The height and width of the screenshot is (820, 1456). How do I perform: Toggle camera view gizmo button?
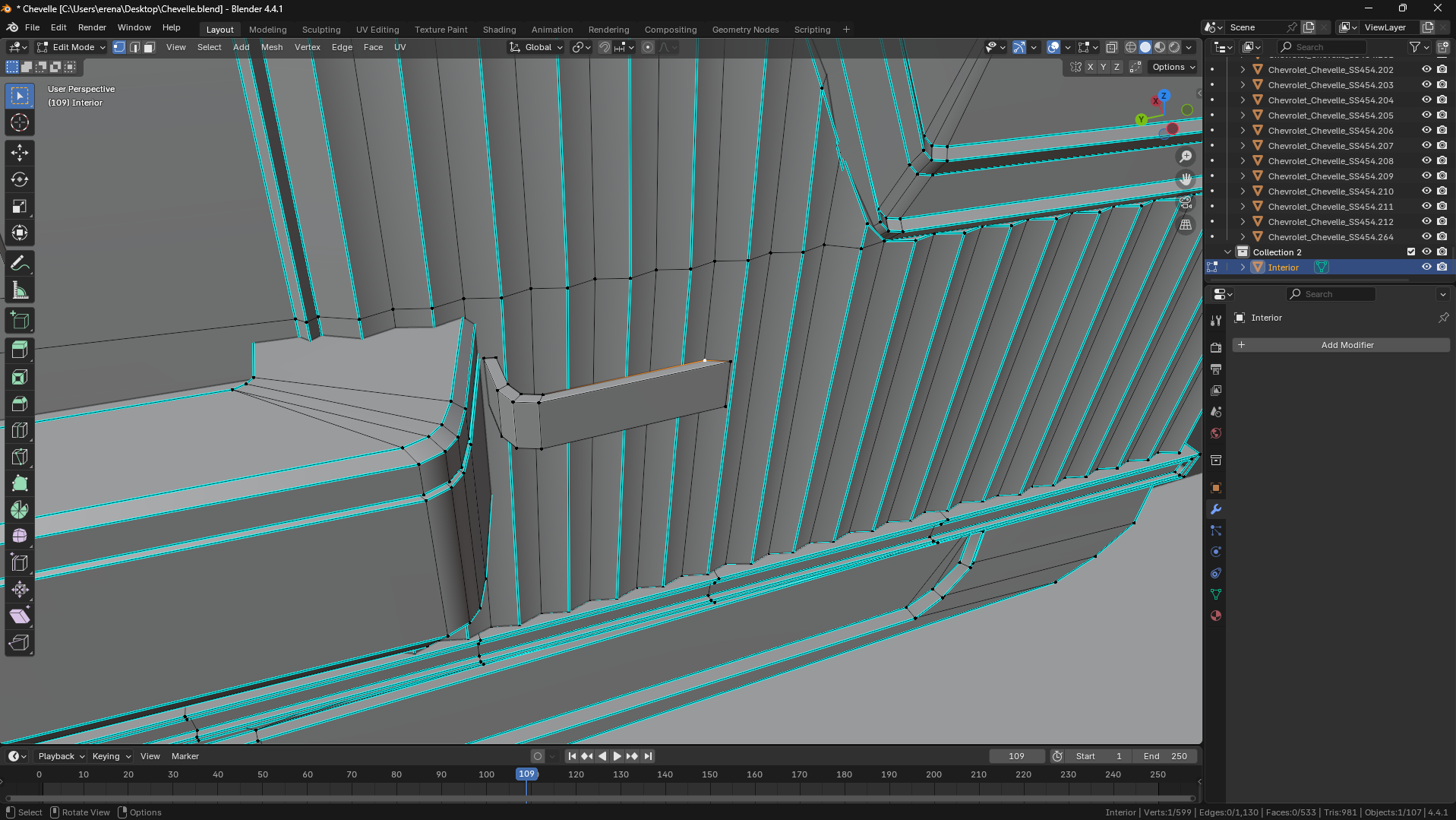pyautogui.click(x=1186, y=202)
